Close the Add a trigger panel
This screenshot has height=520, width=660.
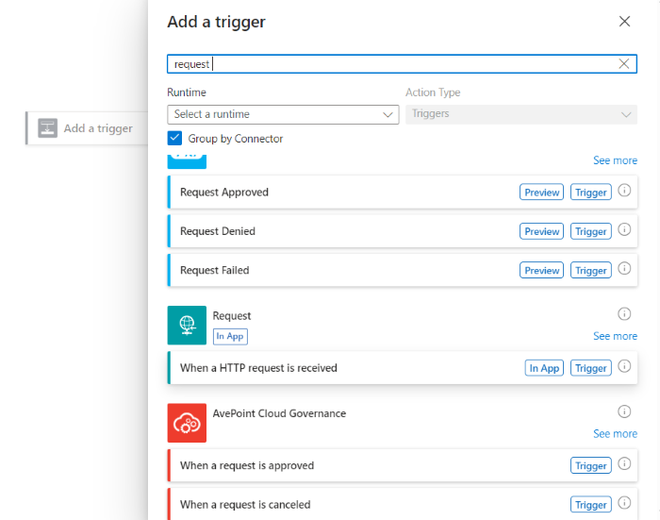click(x=624, y=21)
